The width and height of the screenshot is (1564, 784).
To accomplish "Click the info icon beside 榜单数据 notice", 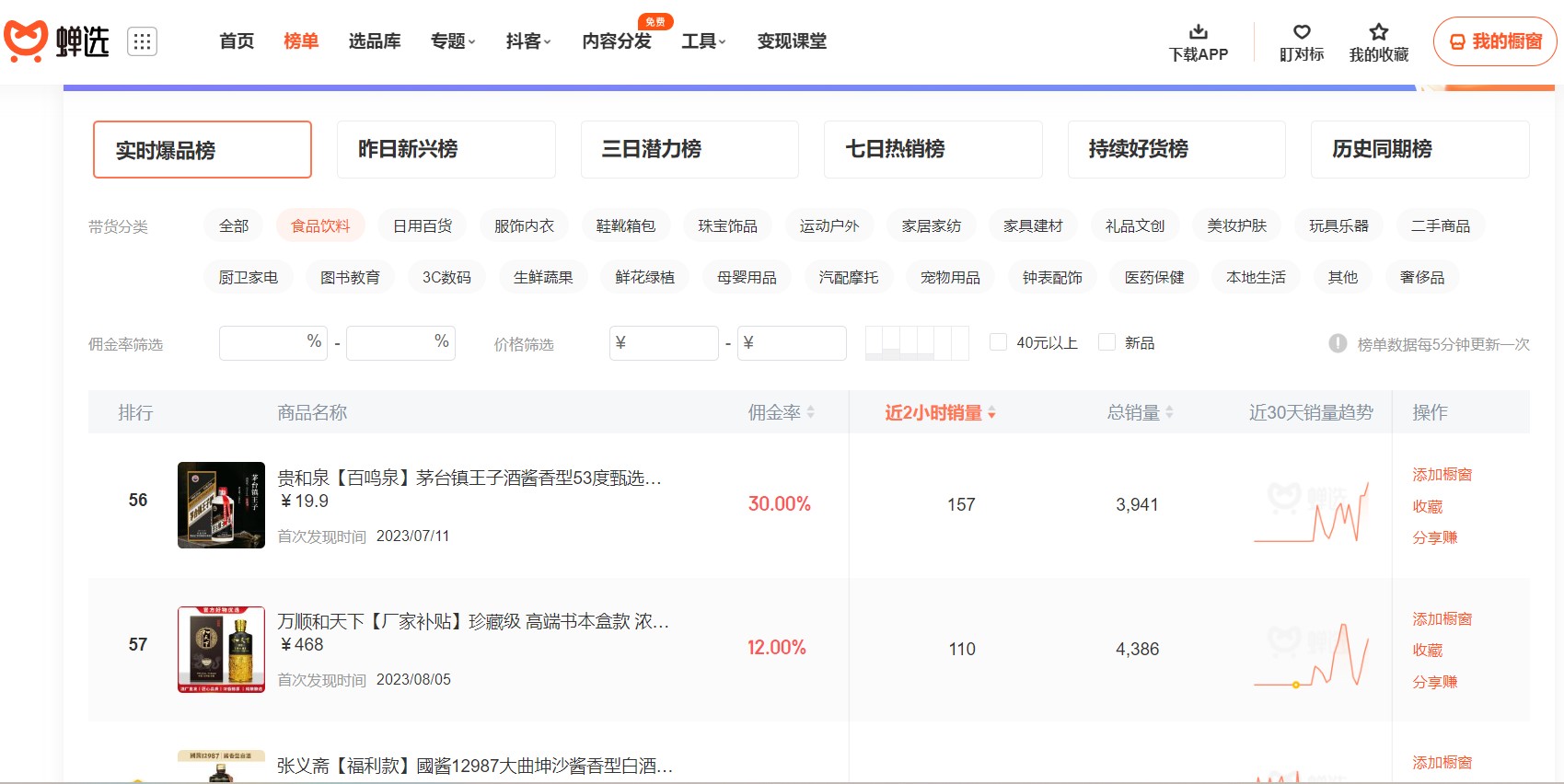I will click(x=1338, y=343).
